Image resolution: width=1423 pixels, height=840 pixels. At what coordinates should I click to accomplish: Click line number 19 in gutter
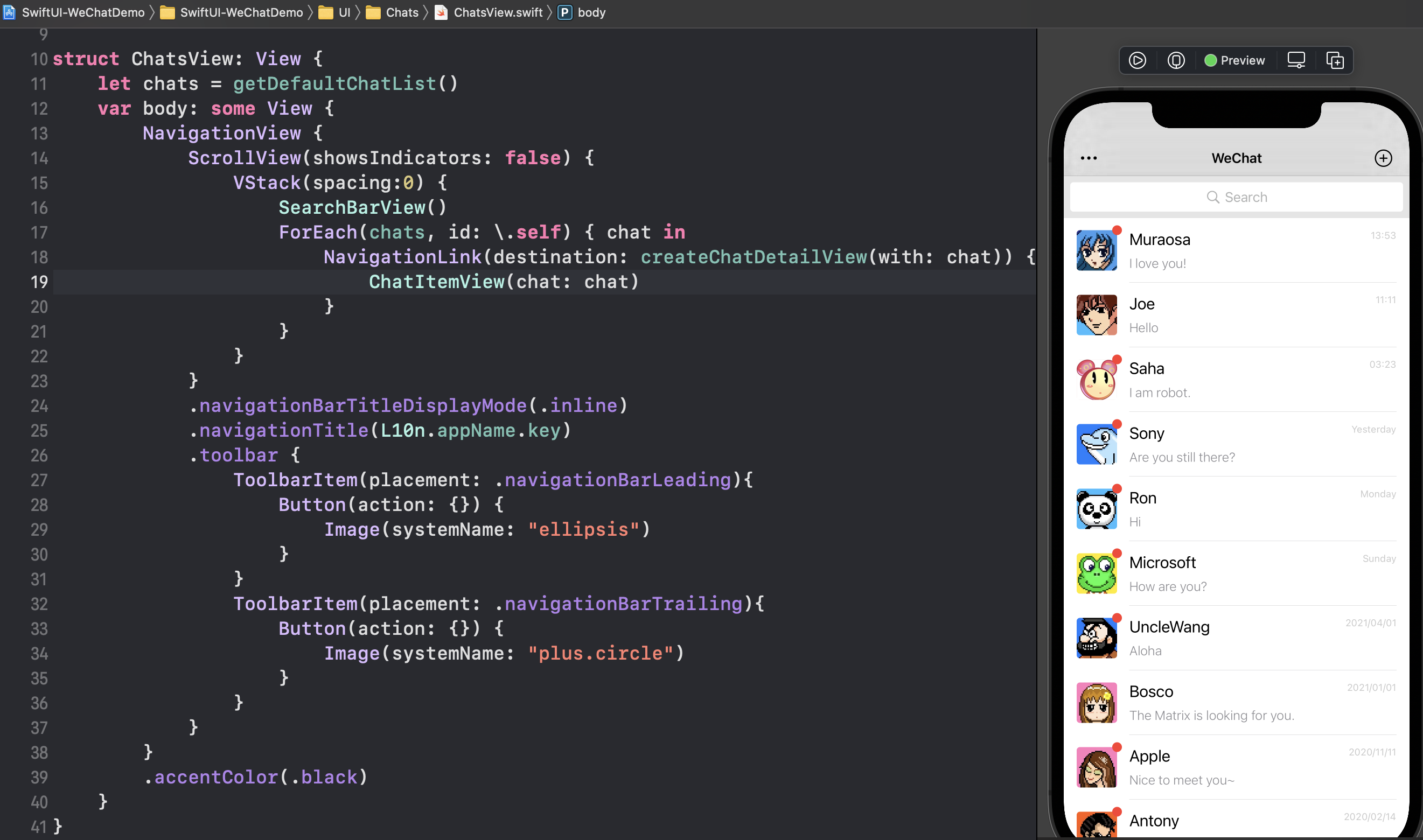39,282
